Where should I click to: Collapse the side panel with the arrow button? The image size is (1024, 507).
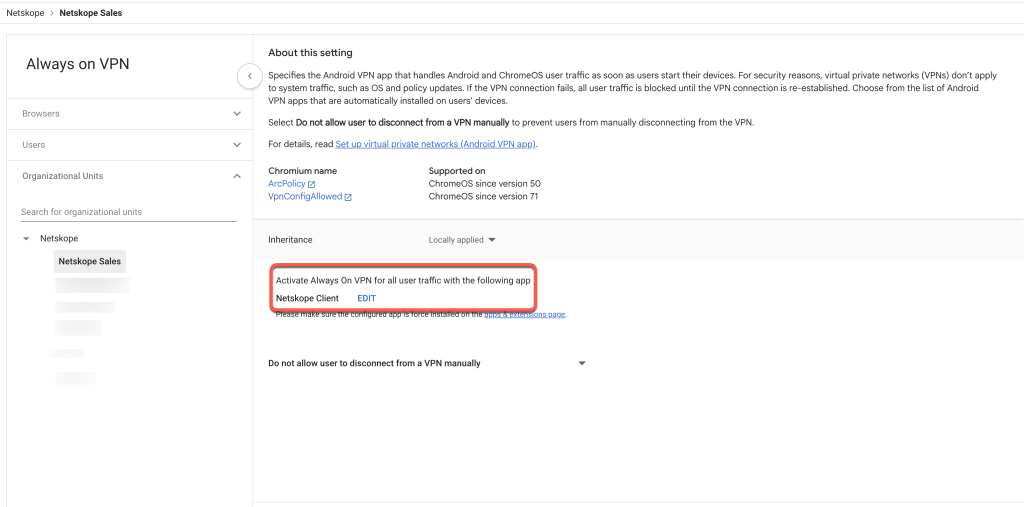pos(249,76)
